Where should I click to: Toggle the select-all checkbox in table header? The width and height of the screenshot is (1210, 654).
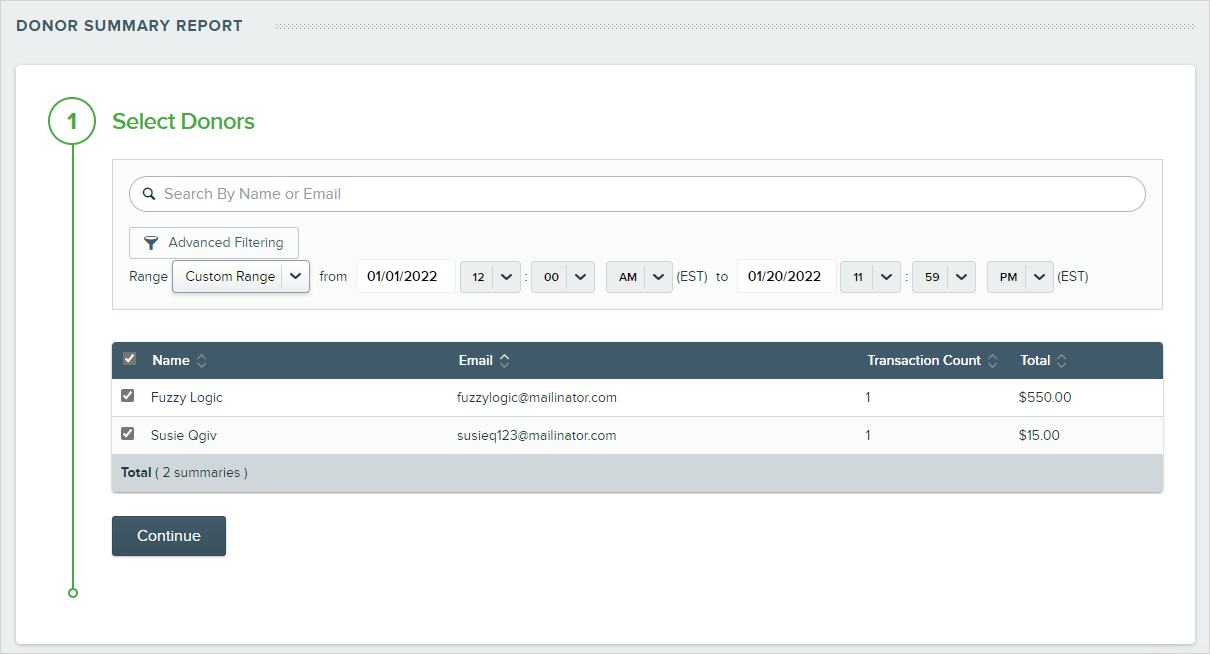pyautogui.click(x=129, y=359)
